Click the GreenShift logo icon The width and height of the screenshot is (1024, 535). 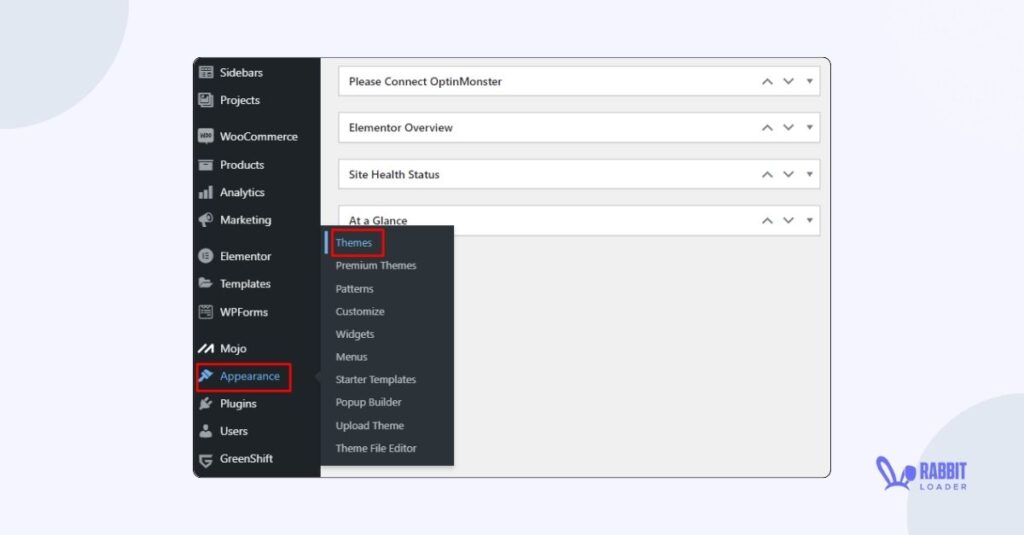coord(206,460)
